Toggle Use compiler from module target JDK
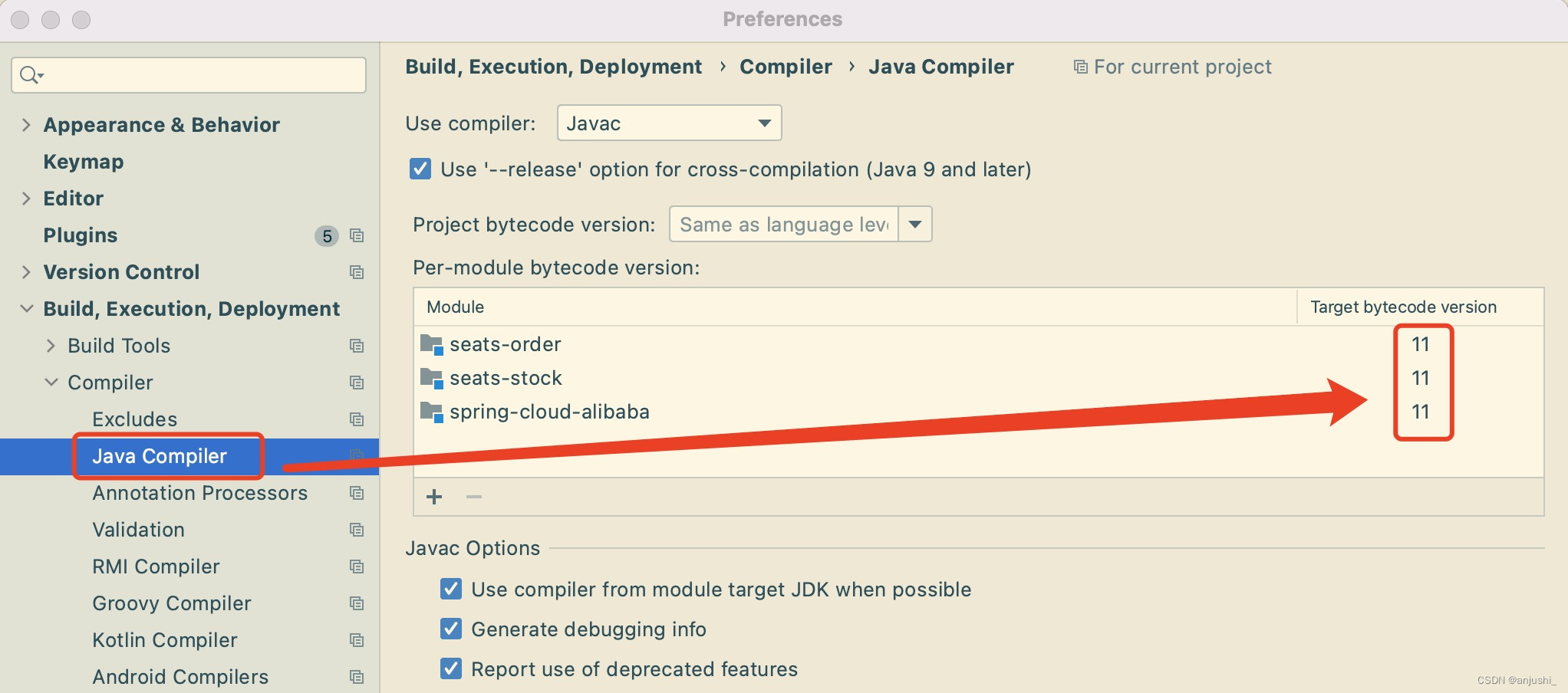 (x=451, y=590)
